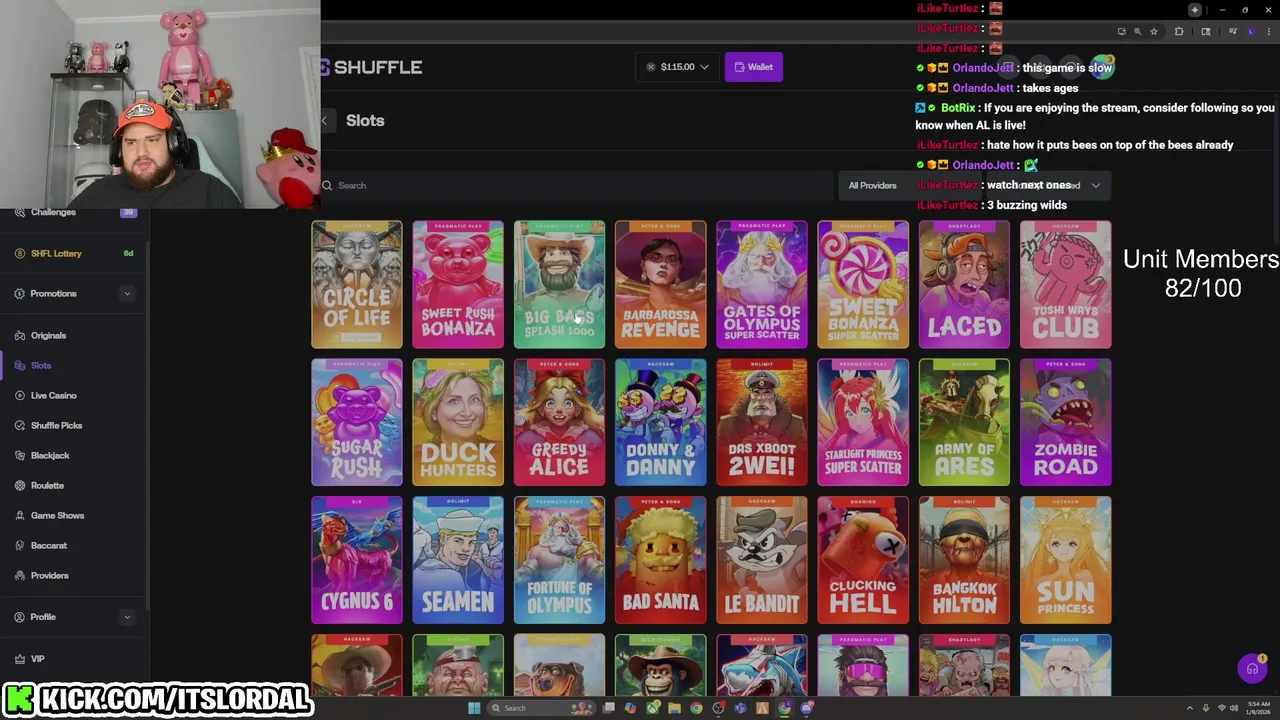The width and height of the screenshot is (1280, 720).
Task: Click the Shuffle logo
Action: coord(372,67)
